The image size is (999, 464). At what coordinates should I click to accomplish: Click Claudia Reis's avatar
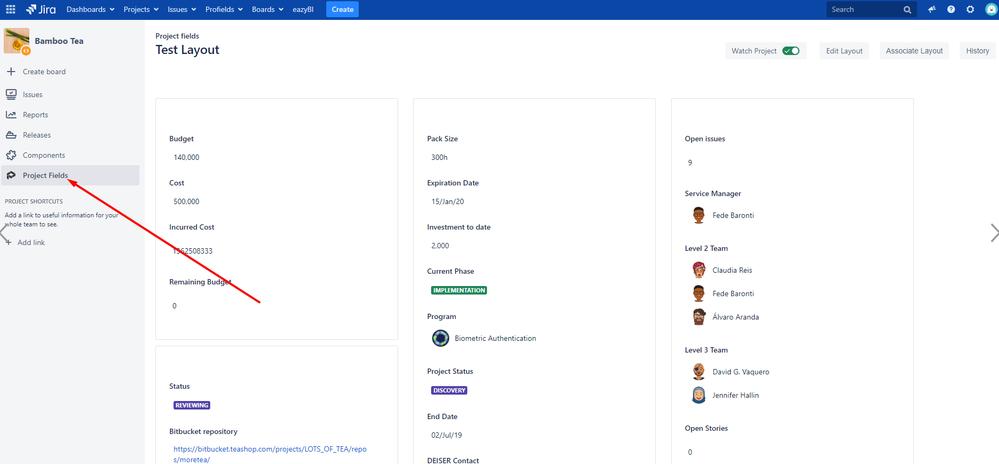coord(699,270)
